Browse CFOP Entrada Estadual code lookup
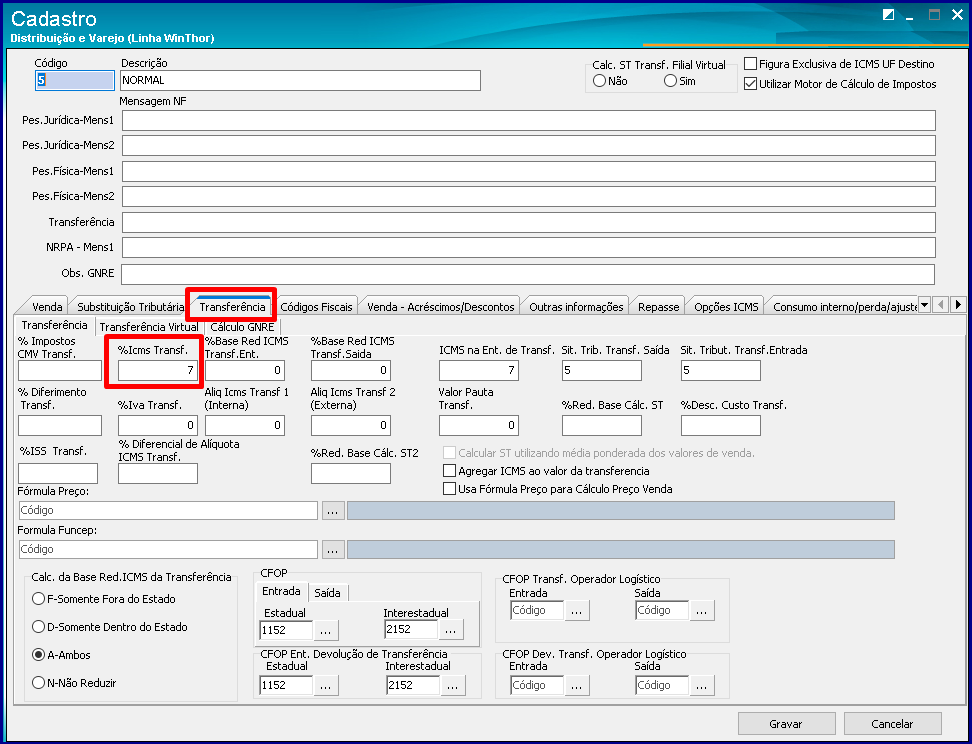 pyautogui.click(x=326, y=630)
